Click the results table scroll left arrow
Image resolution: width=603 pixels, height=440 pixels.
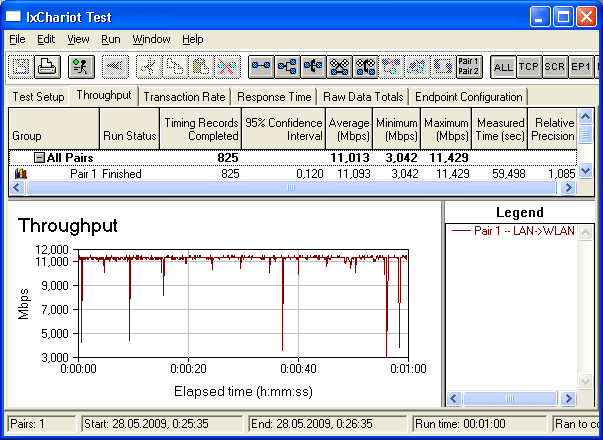point(17,188)
